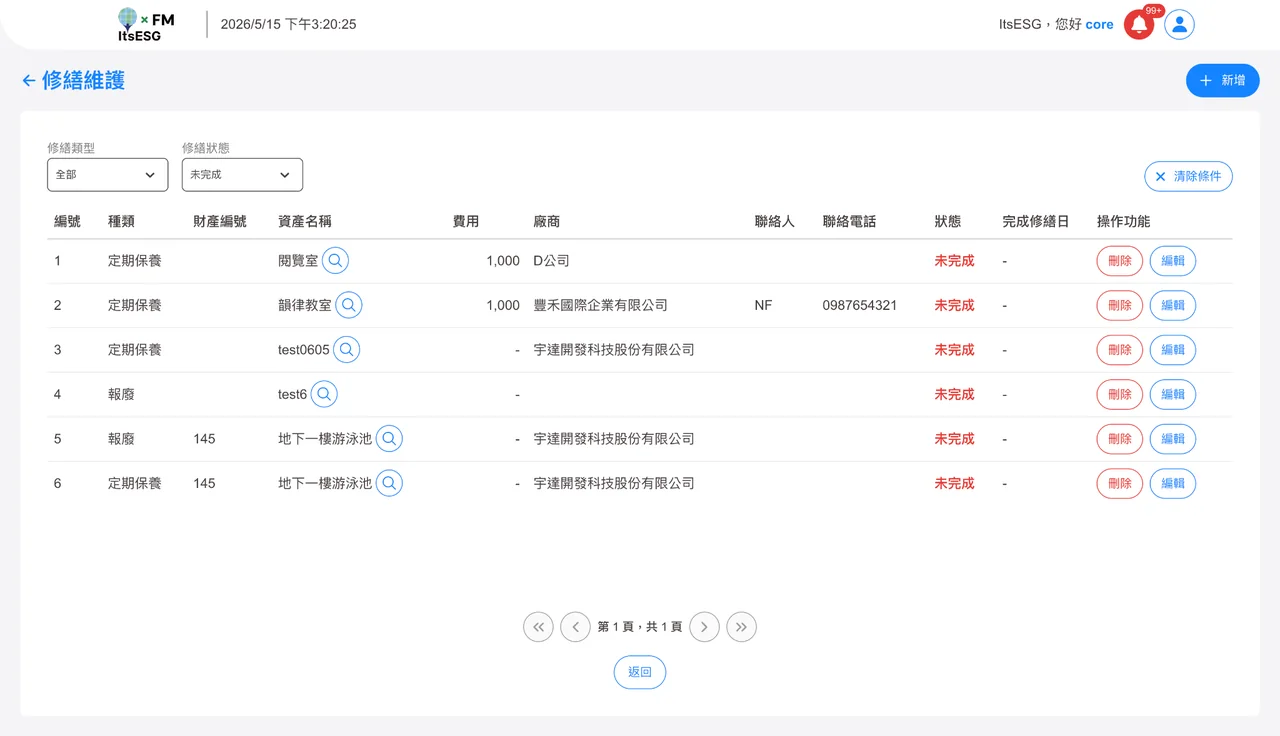
Task: Delete row 3 test0605
Action: [x=1120, y=350]
